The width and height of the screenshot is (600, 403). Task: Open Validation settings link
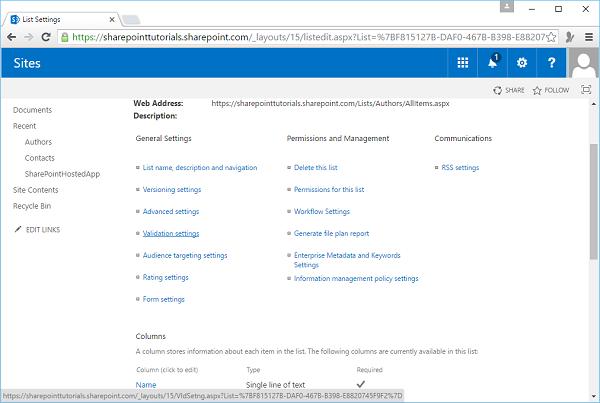tap(171, 234)
